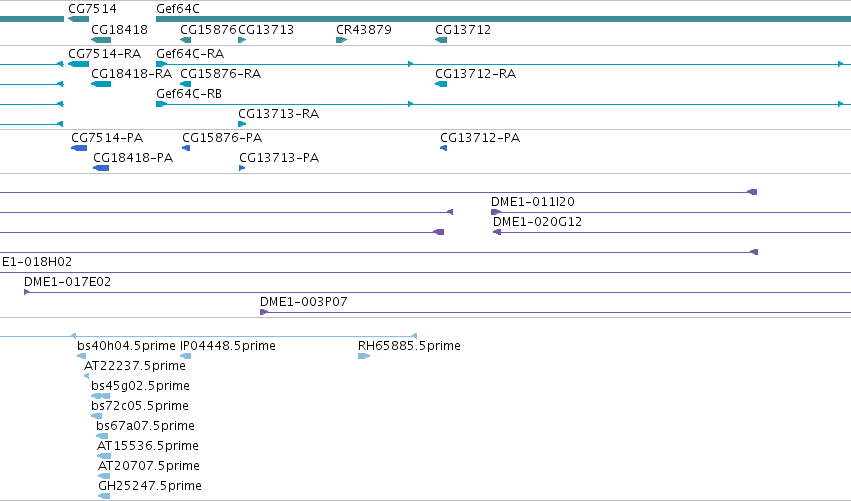Select the CG13713 gene label
This screenshot has height=501, width=851.
tap(266, 29)
